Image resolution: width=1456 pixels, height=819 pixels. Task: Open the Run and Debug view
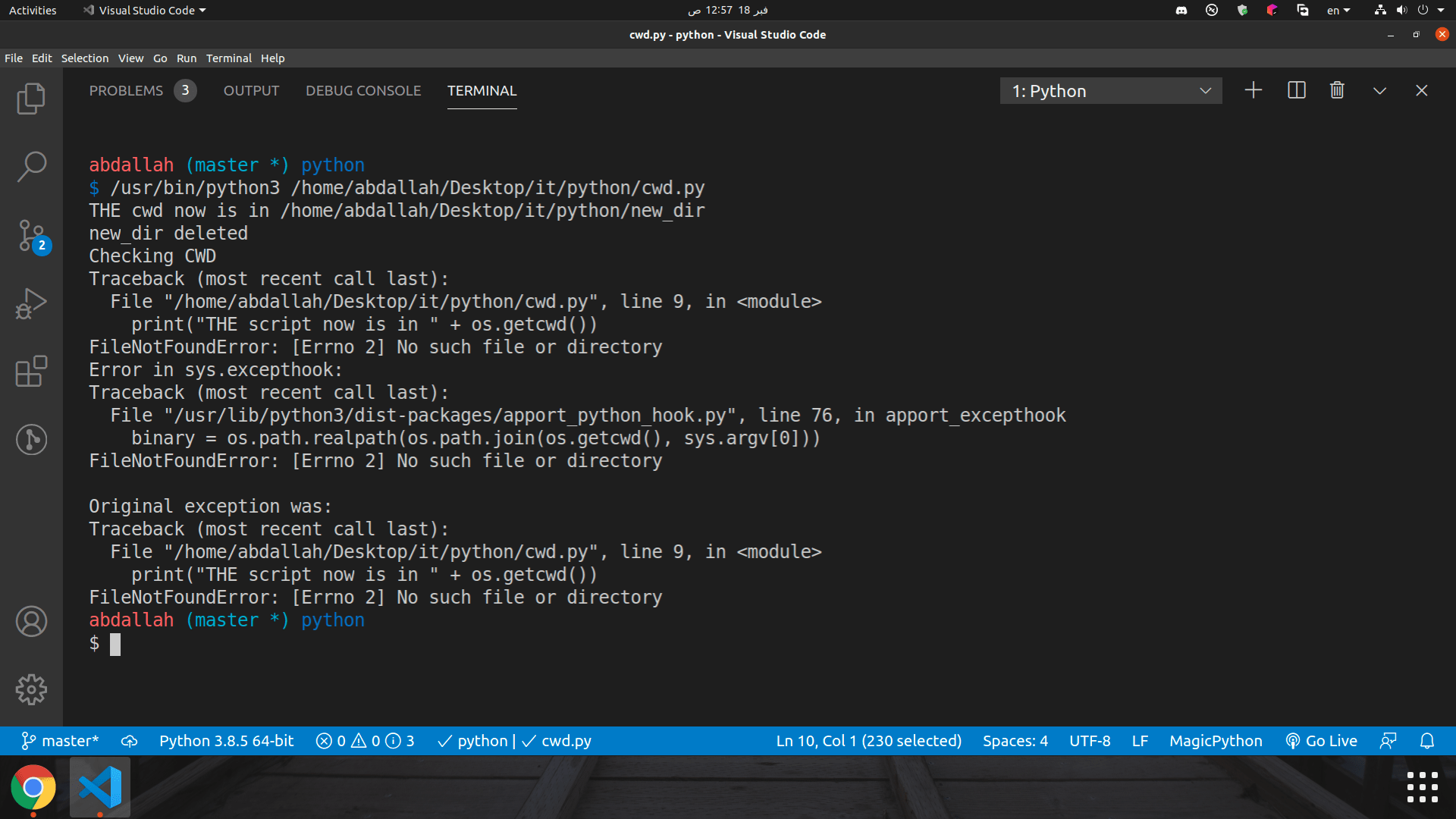[x=31, y=303]
